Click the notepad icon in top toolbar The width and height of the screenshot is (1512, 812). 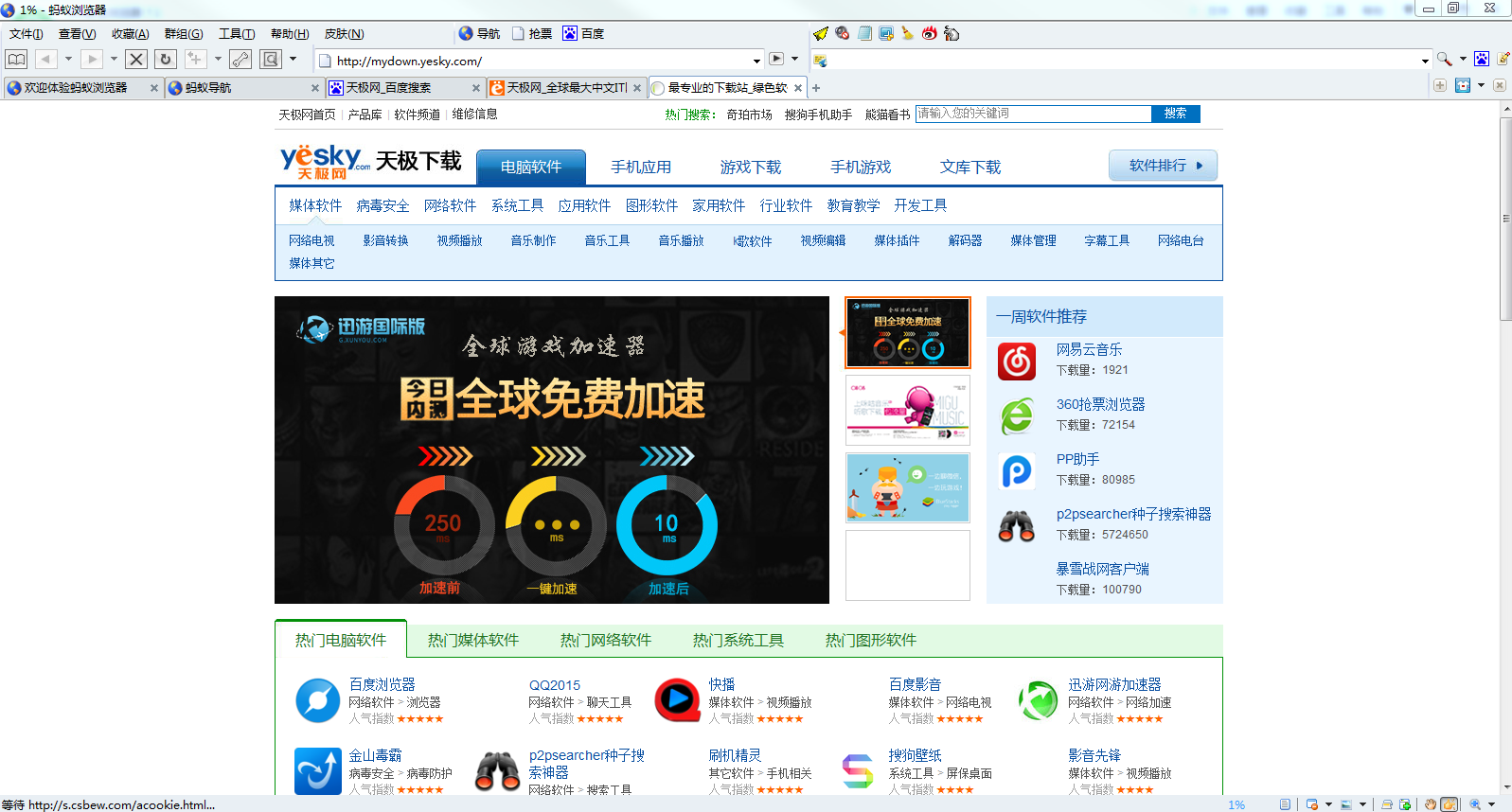pos(864,33)
